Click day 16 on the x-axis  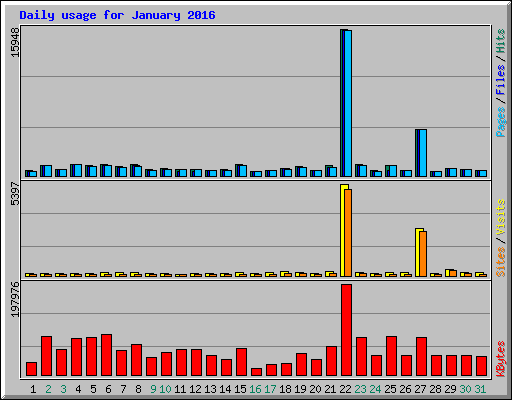[255, 389]
